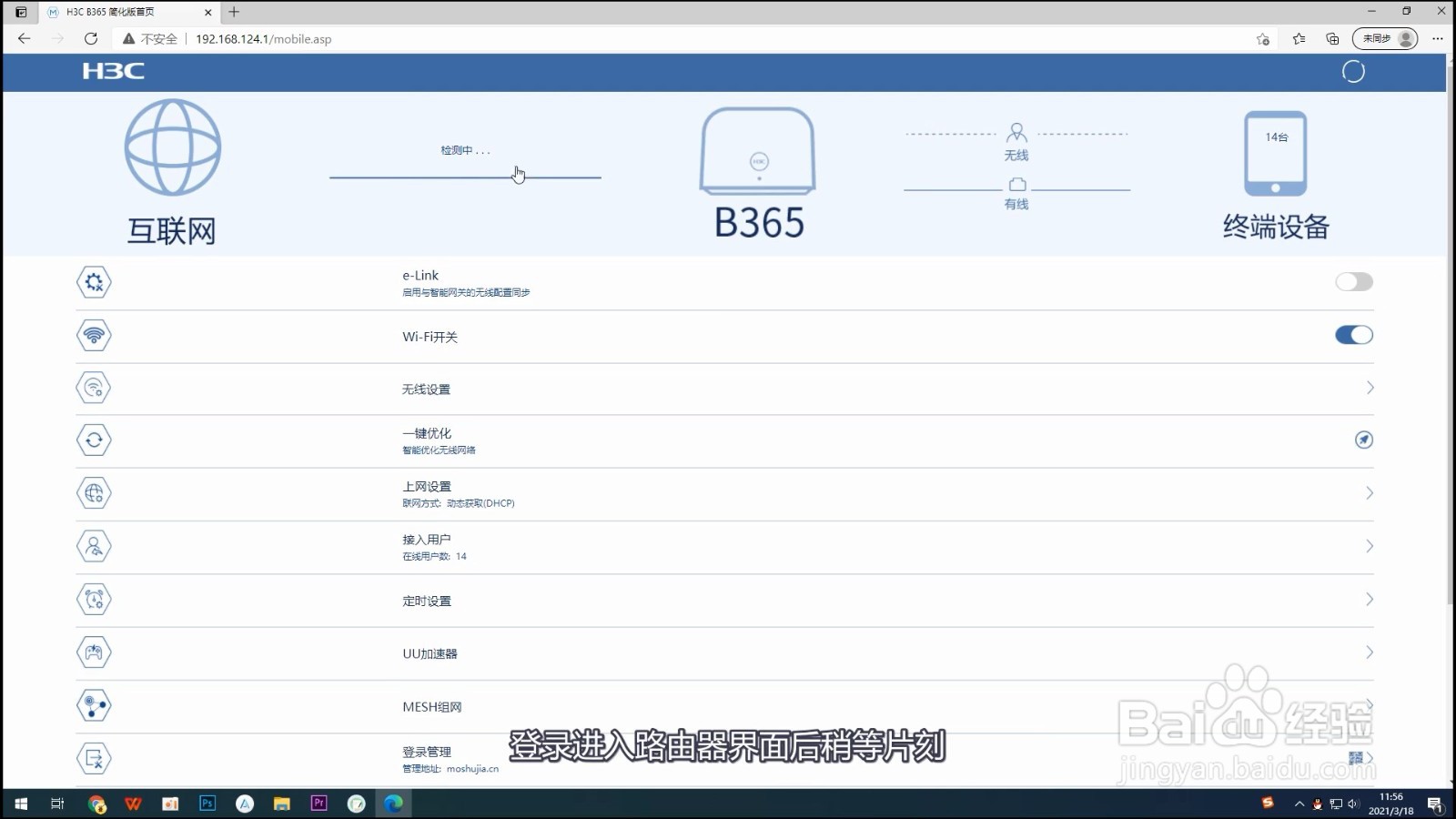Open the 无线设置 label

pyautogui.click(x=426, y=389)
